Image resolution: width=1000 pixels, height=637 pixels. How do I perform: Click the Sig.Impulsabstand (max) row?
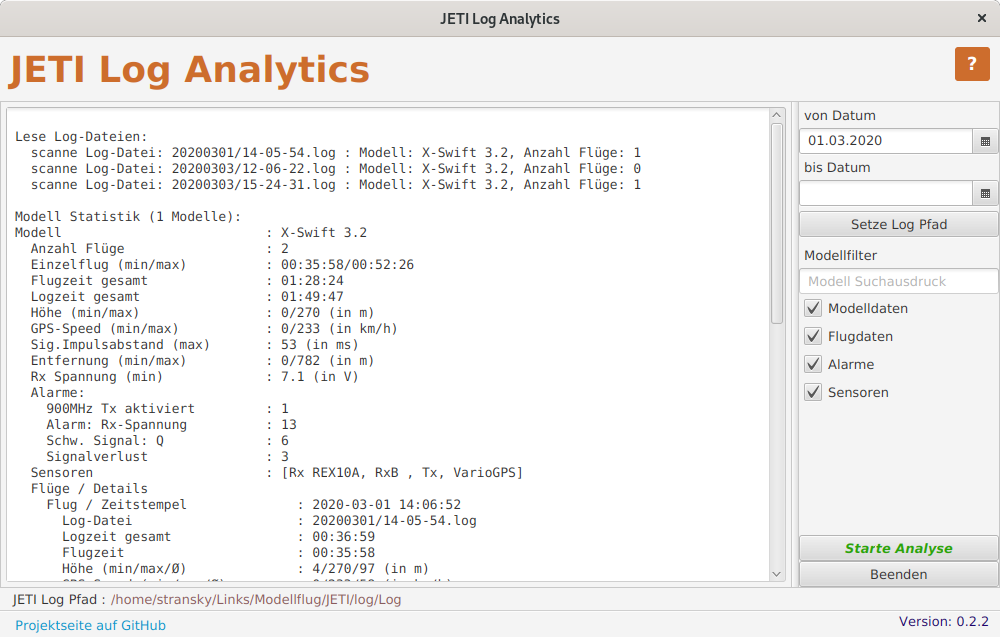click(x=195, y=345)
